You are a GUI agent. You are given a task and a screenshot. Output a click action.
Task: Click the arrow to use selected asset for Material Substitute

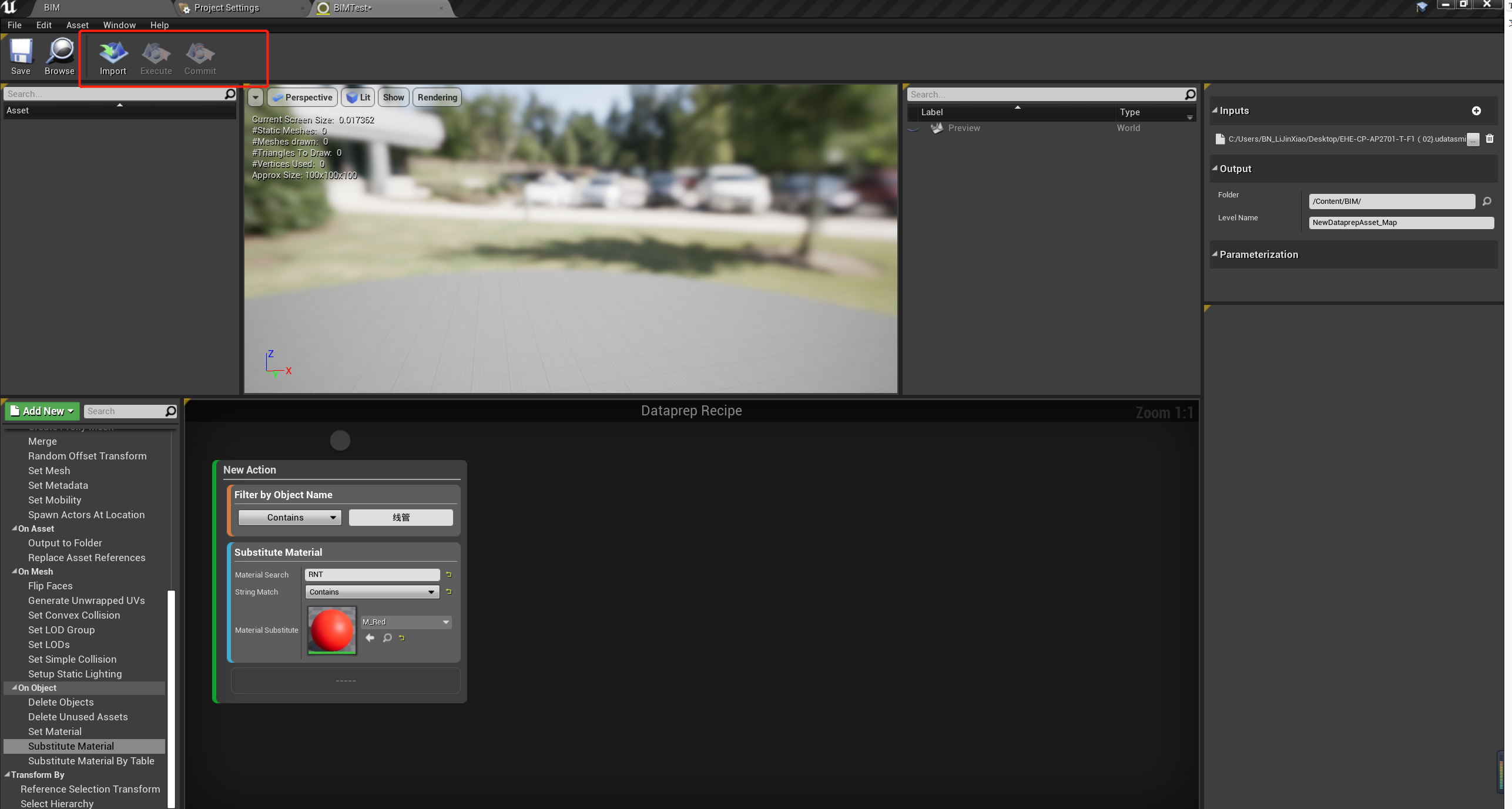pyautogui.click(x=369, y=638)
